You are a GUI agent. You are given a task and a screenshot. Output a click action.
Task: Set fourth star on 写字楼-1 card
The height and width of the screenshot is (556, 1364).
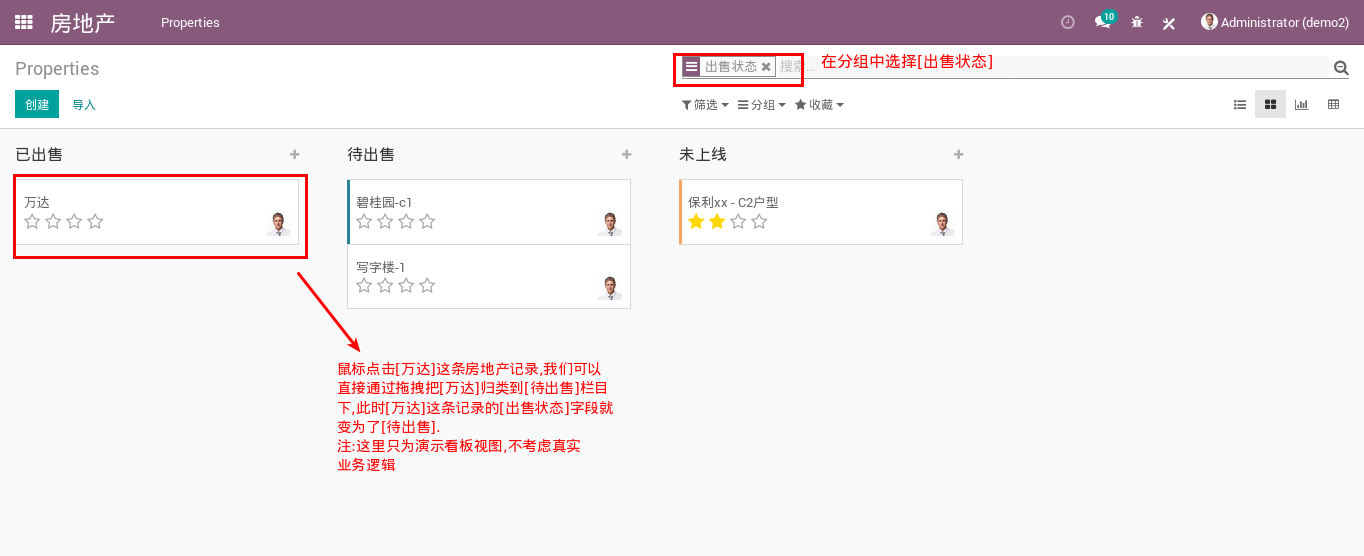click(427, 286)
